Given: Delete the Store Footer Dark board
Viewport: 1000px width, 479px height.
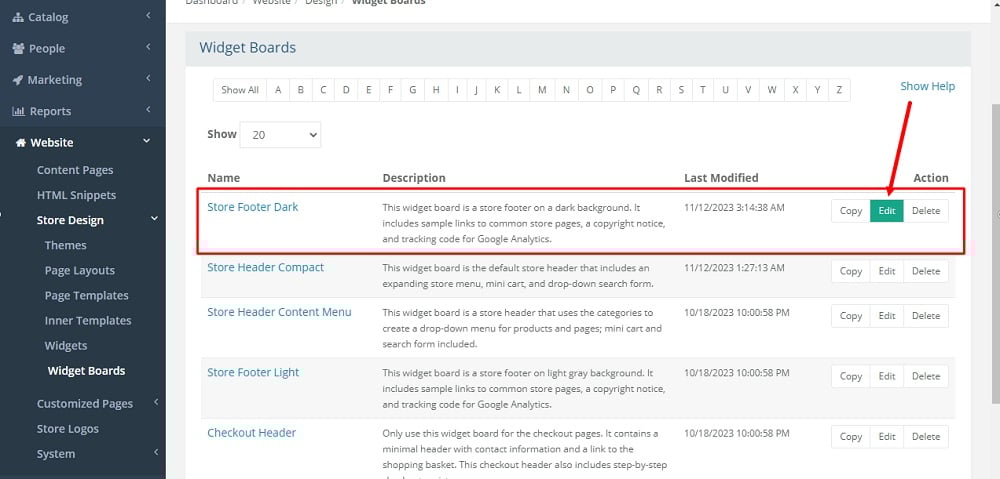Looking at the screenshot, I should click(926, 211).
